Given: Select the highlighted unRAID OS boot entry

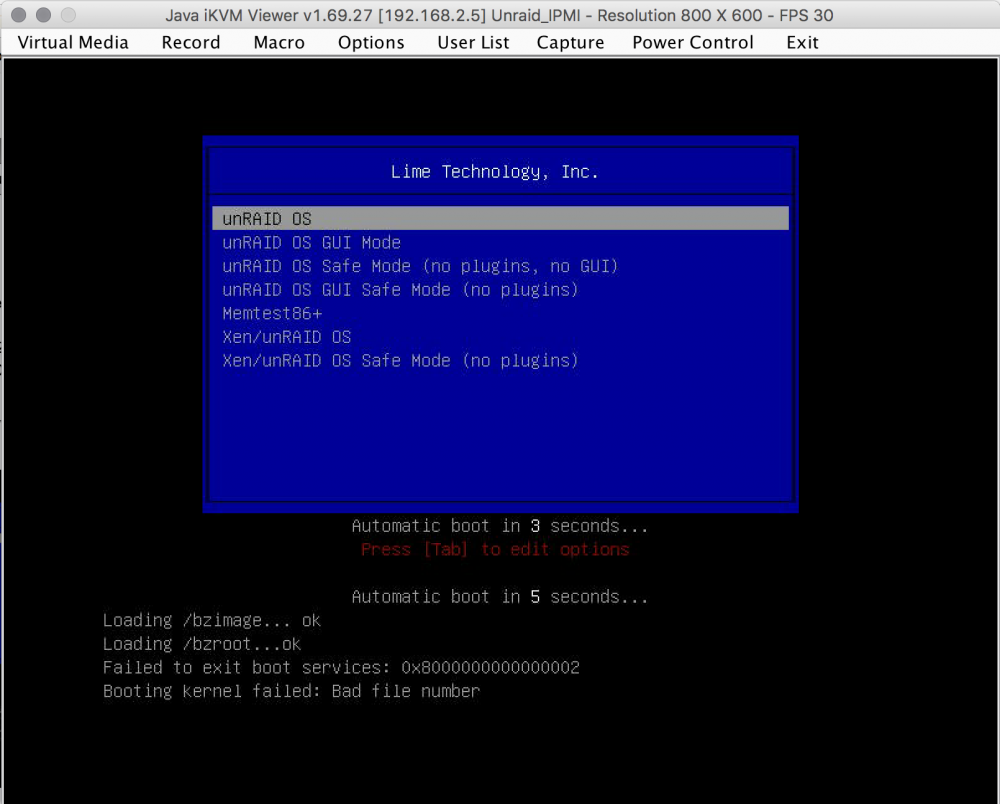Looking at the screenshot, I should point(501,218).
